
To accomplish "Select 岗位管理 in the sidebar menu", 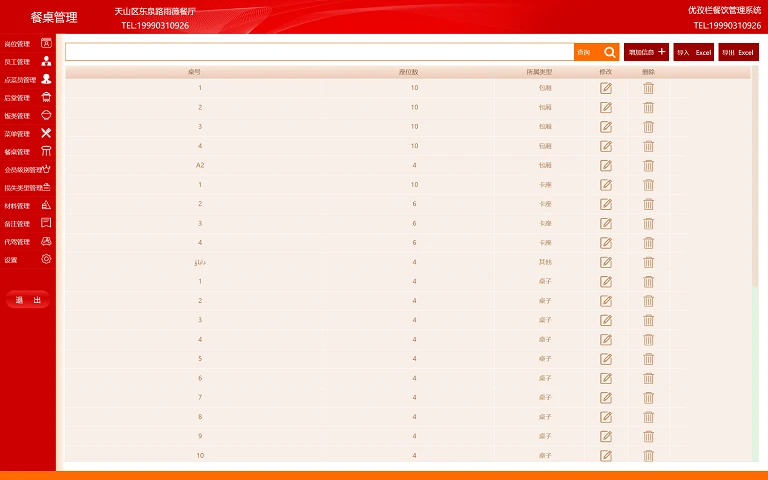I will [27, 44].
